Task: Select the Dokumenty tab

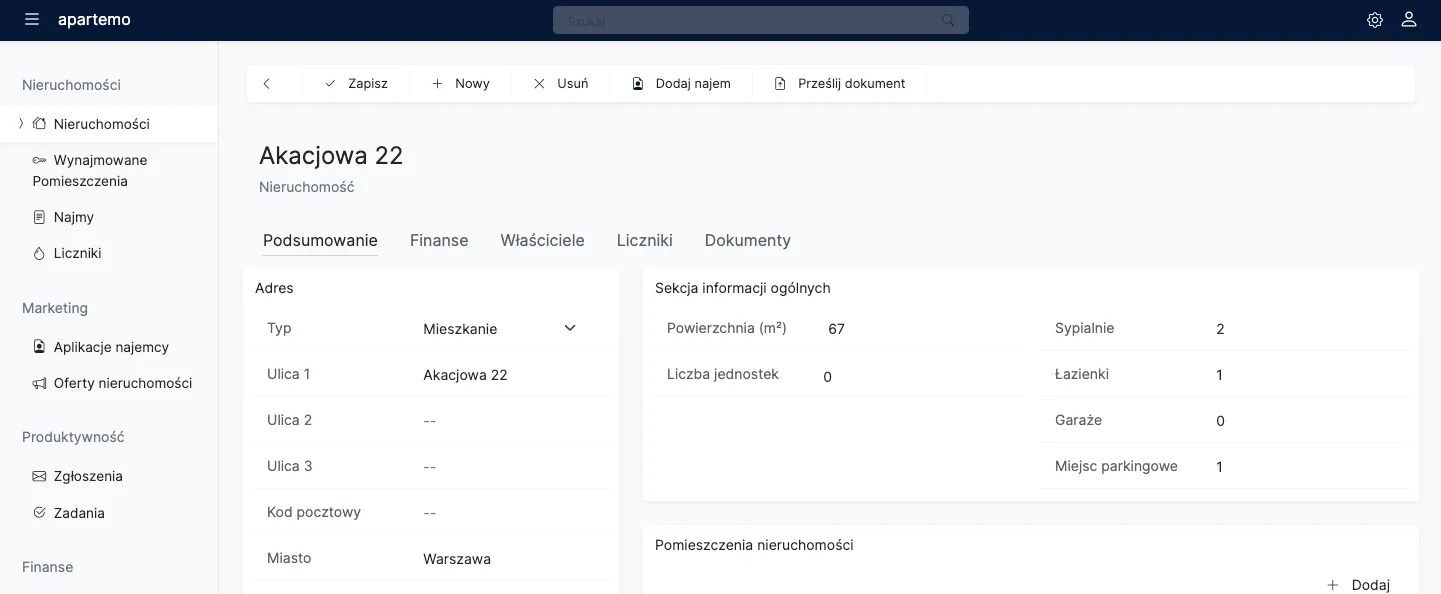Action: 747,241
